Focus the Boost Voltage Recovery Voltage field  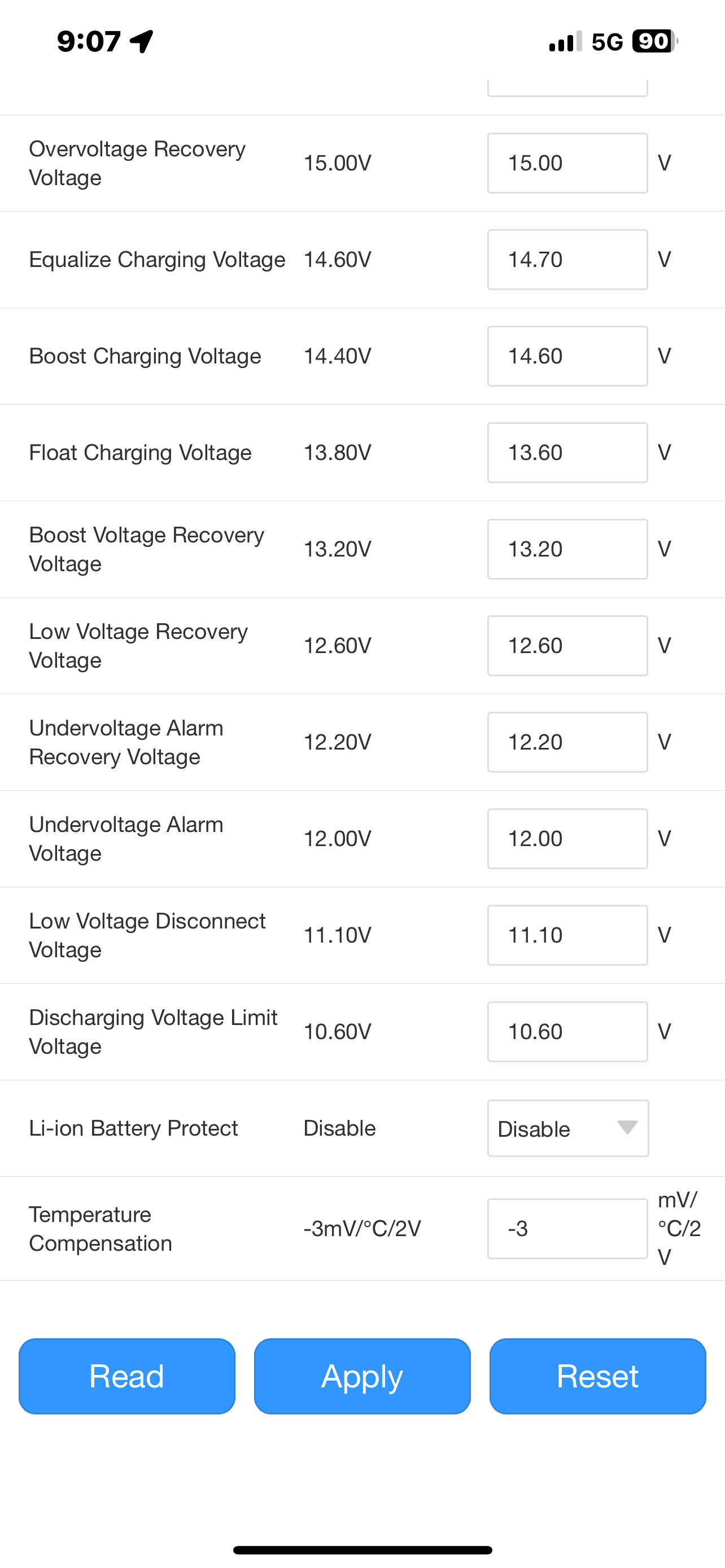[567, 549]
